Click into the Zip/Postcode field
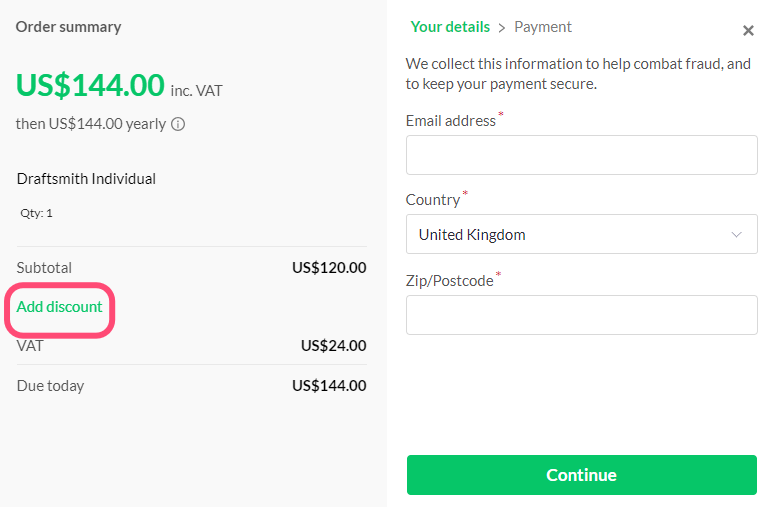Viewport: 771px width, 507px height. click(x=581, y=315)
